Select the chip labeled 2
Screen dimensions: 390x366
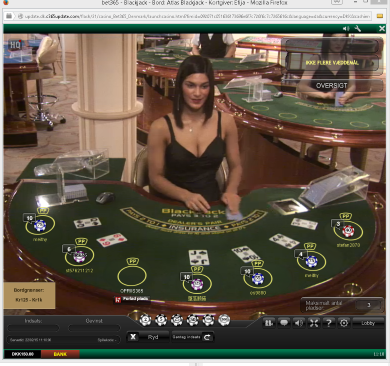[145, 320]
